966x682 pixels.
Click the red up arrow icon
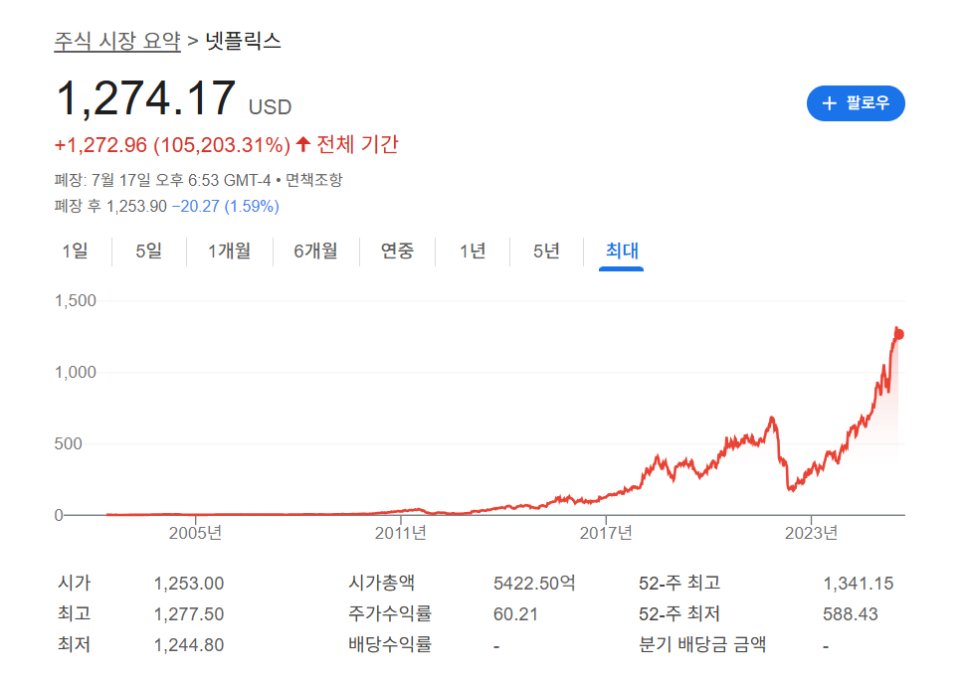(x=302, y=144)
